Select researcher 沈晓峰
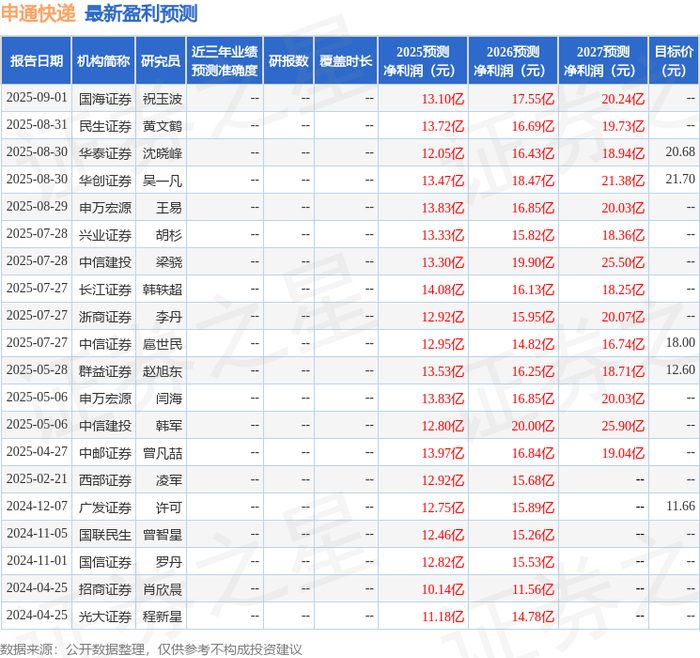 click(162, 153)
